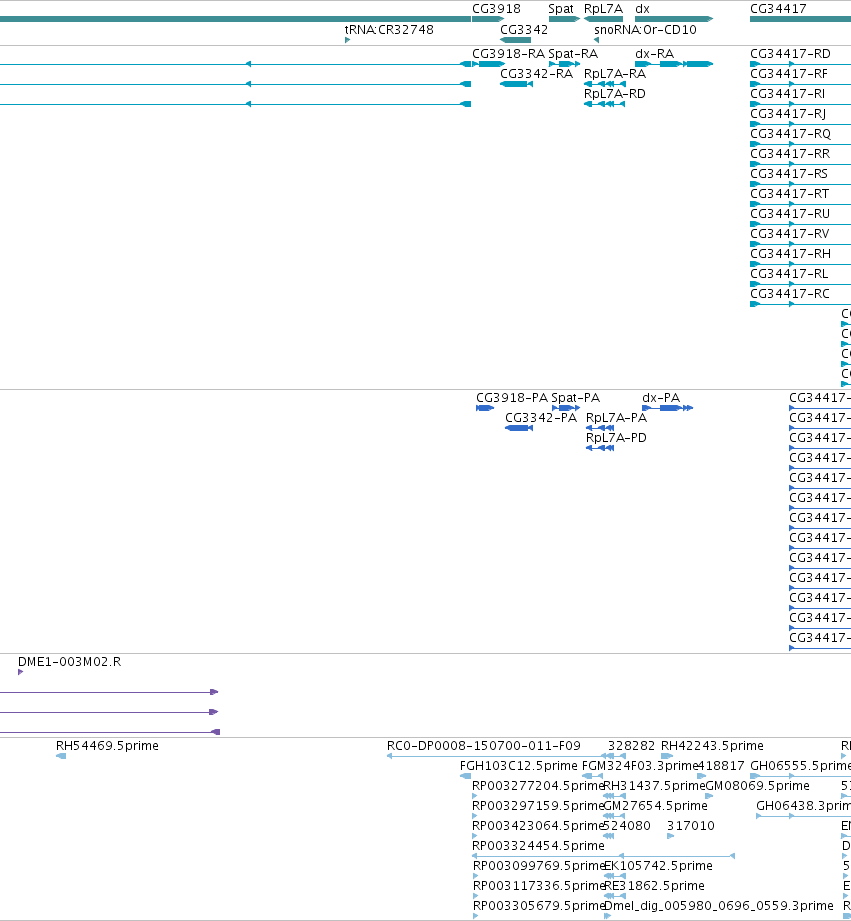Select the 317010 EST marker
The height and width of the screenshot is (921, 851).
coord(671,836)
